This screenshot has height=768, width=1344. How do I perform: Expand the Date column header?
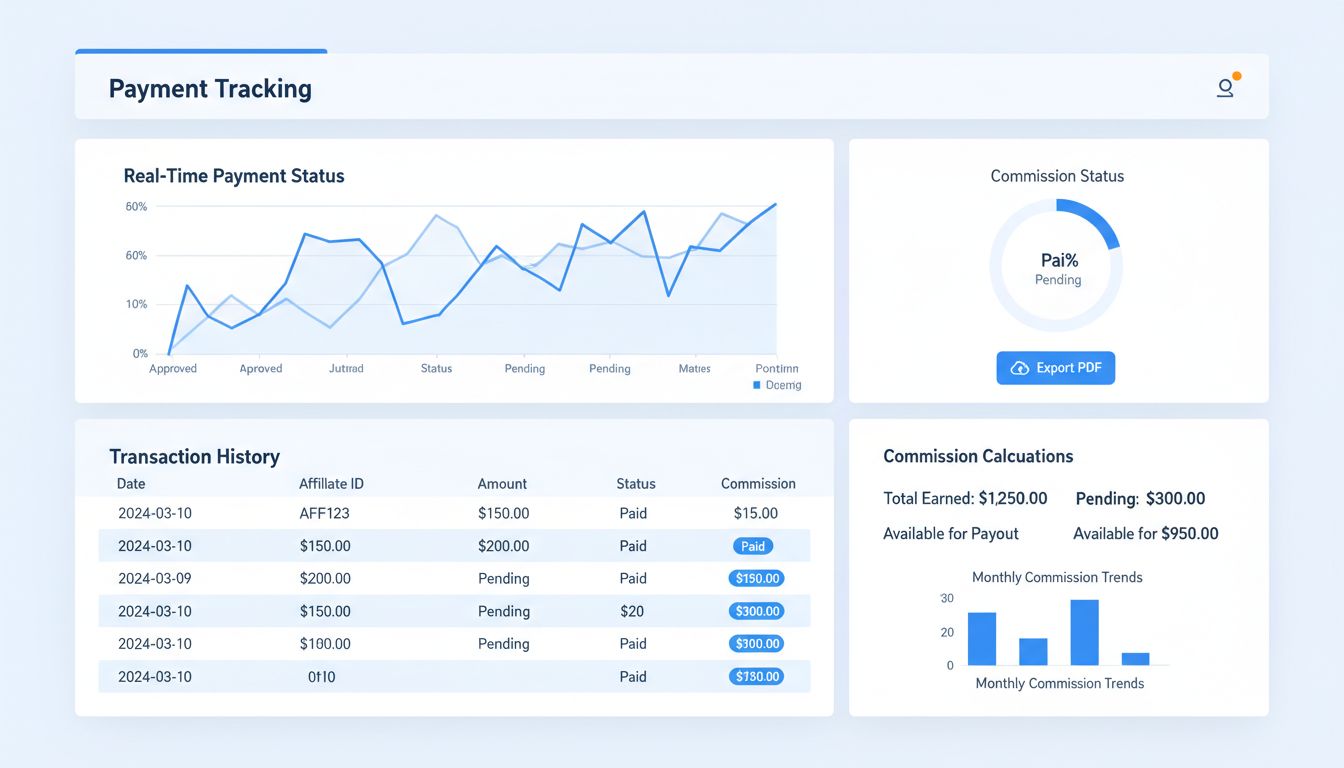click(x=131, y=483)
